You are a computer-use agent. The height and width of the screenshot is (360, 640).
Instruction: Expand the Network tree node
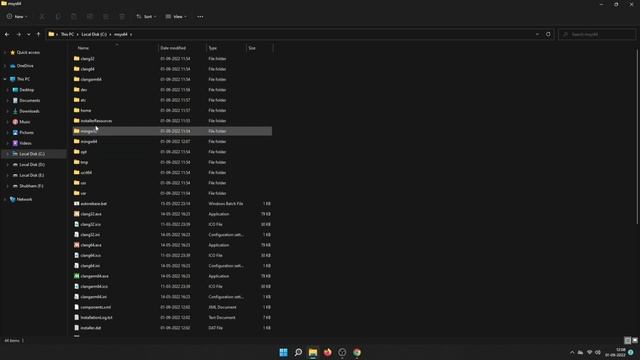pos(5,200)
